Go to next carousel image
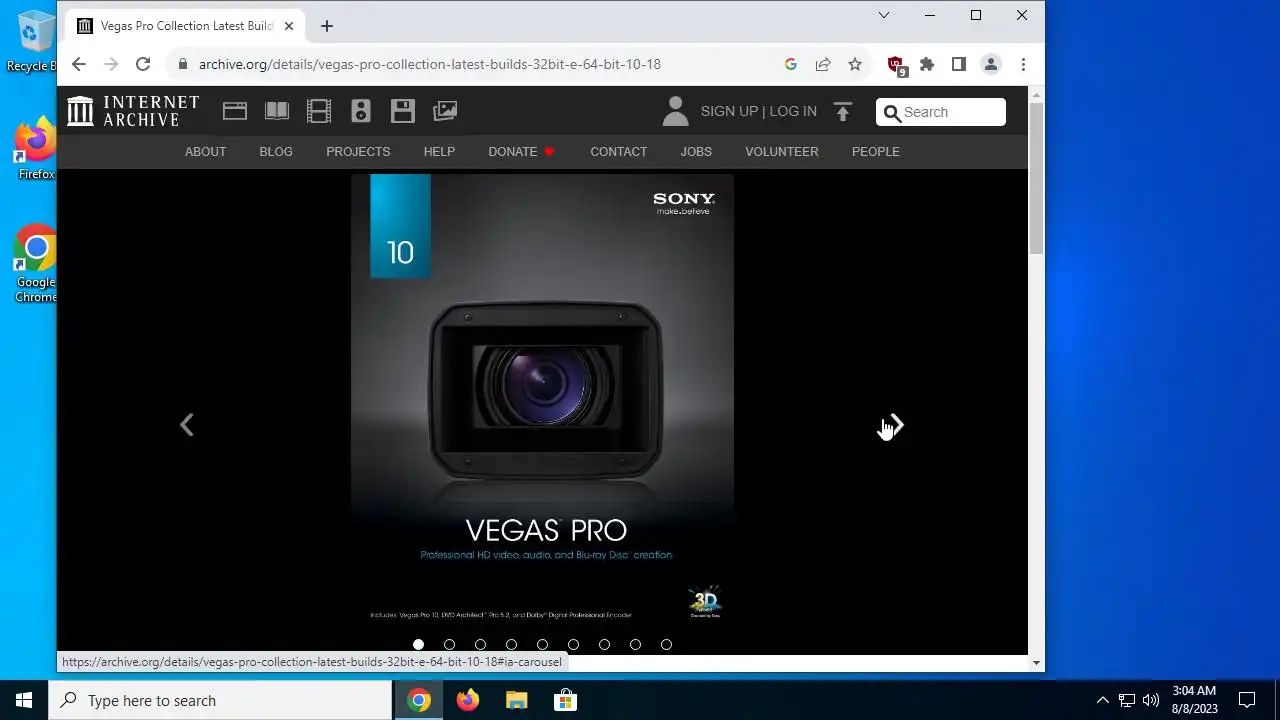The image size is (1280, 720). (x=896, y=425)
